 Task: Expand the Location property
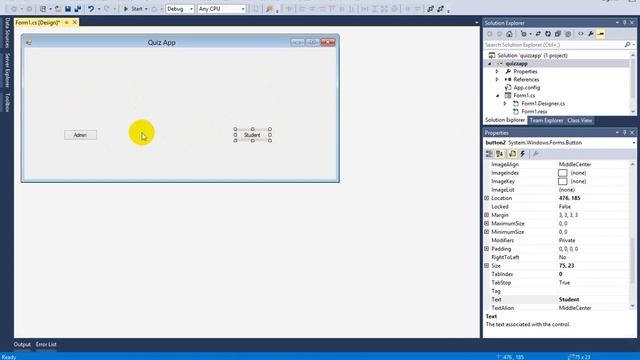click(487, 198)
